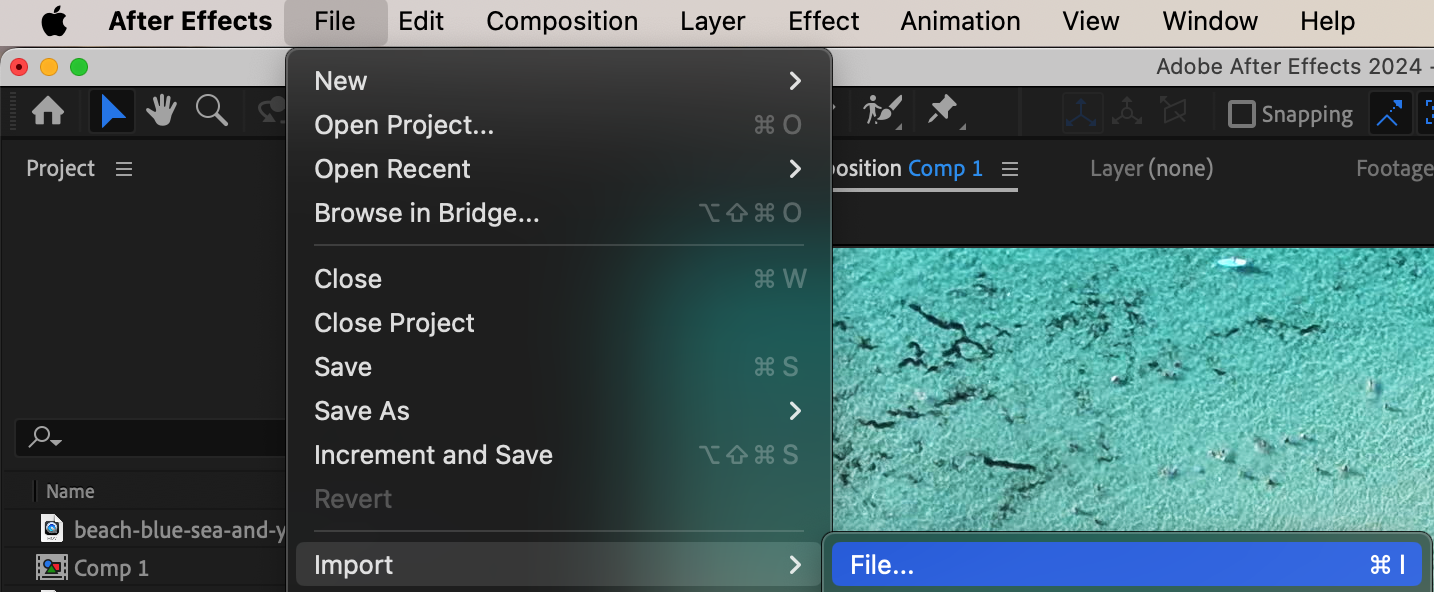The image size is (1434, 592).
Task: Select the Selection arrow tool
Action: 113,112
